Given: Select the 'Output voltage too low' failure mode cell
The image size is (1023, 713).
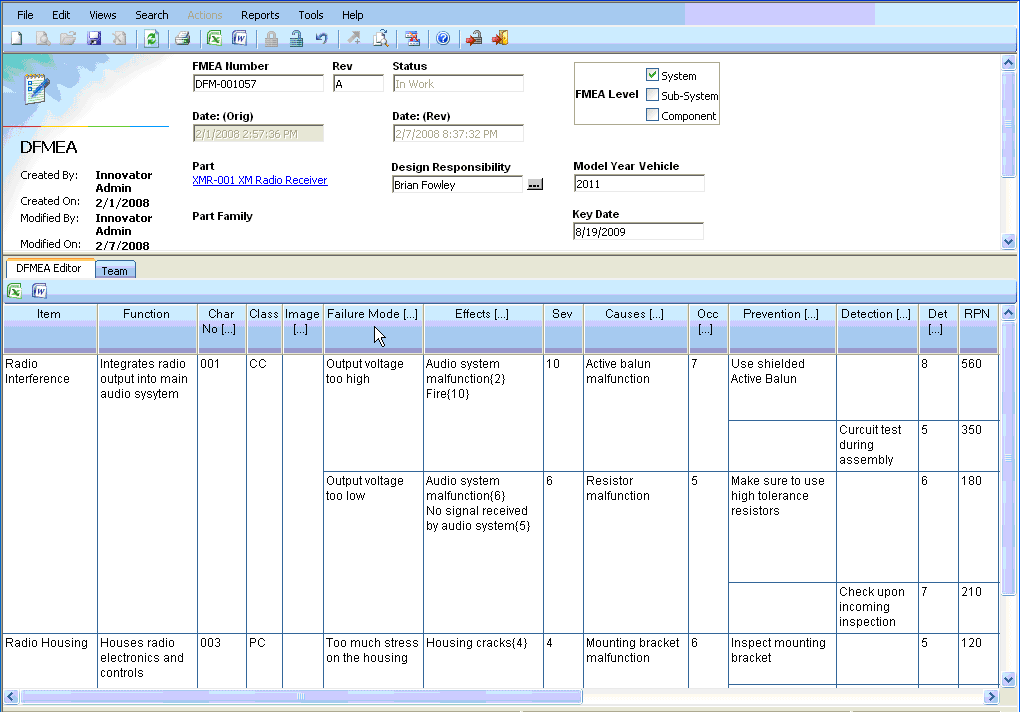Looking at the screenshot, I should pyautogui.click(x=373, y=553).
